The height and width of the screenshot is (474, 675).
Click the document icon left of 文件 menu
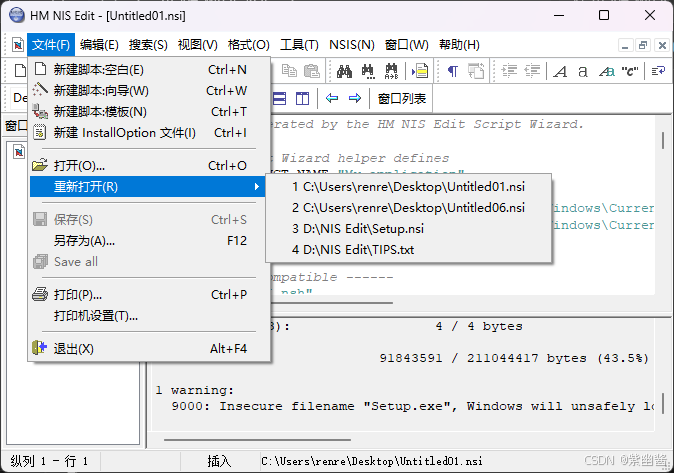click(18, 45)
